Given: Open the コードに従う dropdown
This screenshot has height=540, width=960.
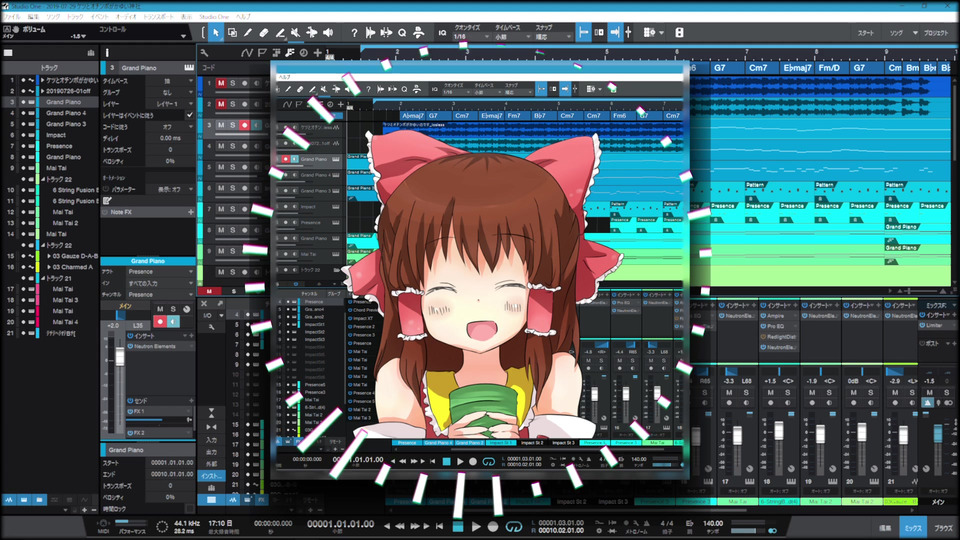Looking at the screenshot, I should [170, 127].
